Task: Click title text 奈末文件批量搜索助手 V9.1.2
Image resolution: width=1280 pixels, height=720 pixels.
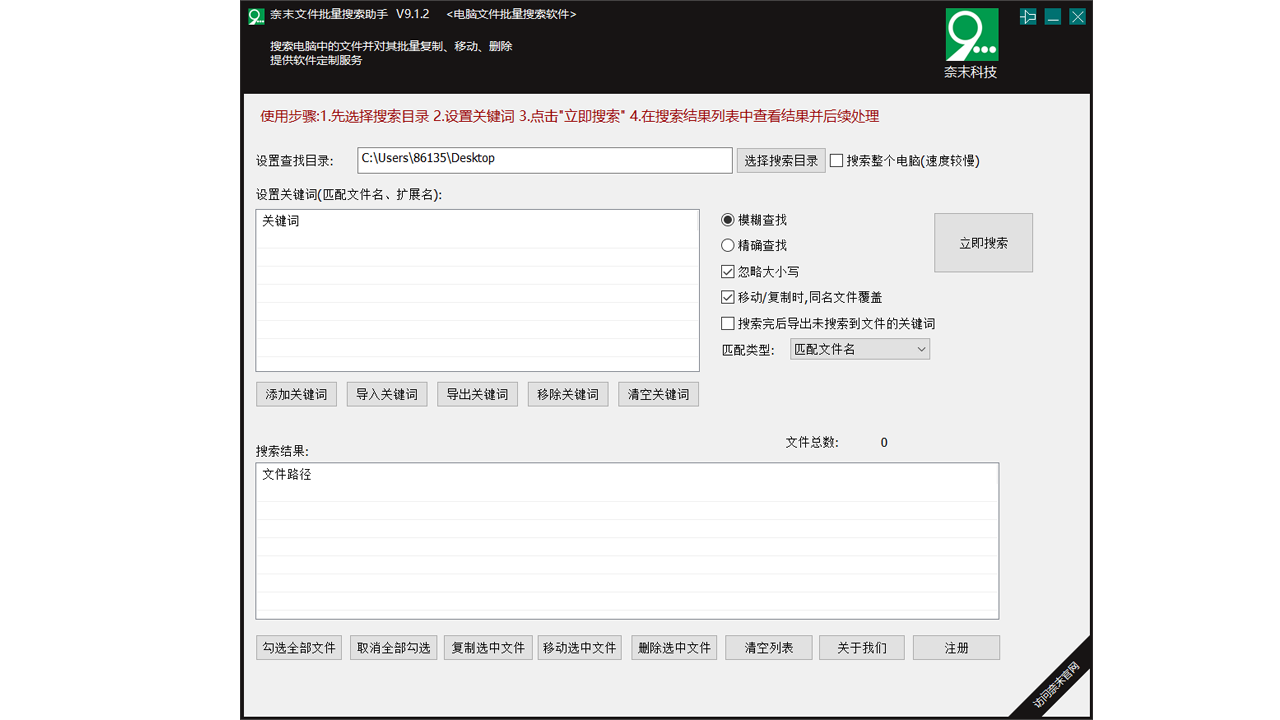Action: pyautogui.click(x=349, y=14)
